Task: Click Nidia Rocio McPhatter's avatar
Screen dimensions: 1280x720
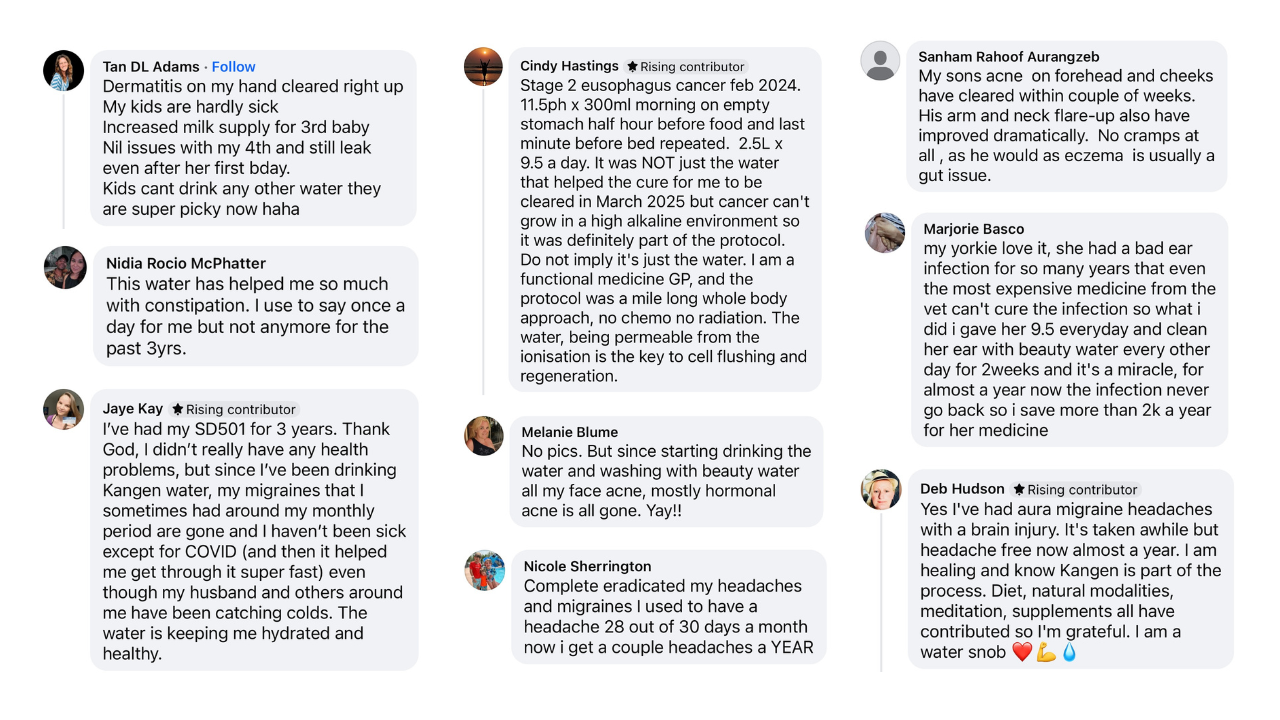Action: (x=65, y=268)
